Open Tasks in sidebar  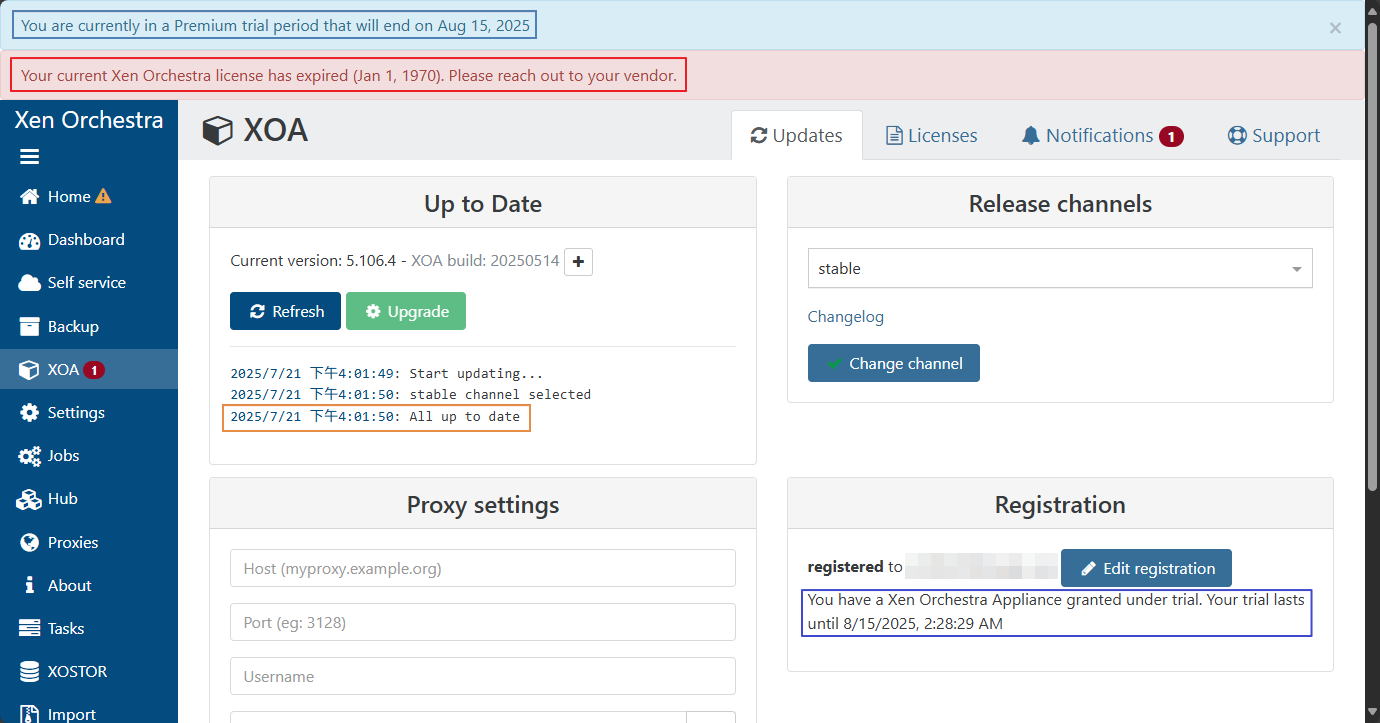pyautogui.click(x=89, y=629)
